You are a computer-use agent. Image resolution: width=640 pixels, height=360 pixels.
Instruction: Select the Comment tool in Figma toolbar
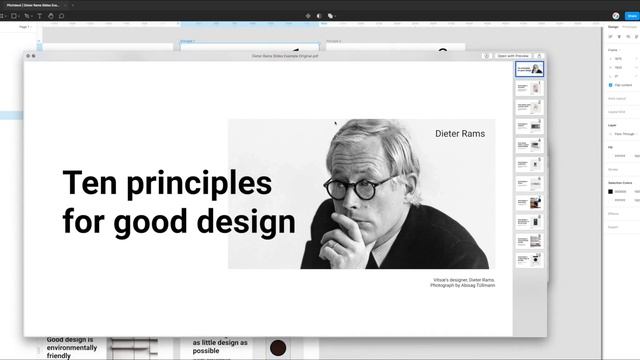62,16
